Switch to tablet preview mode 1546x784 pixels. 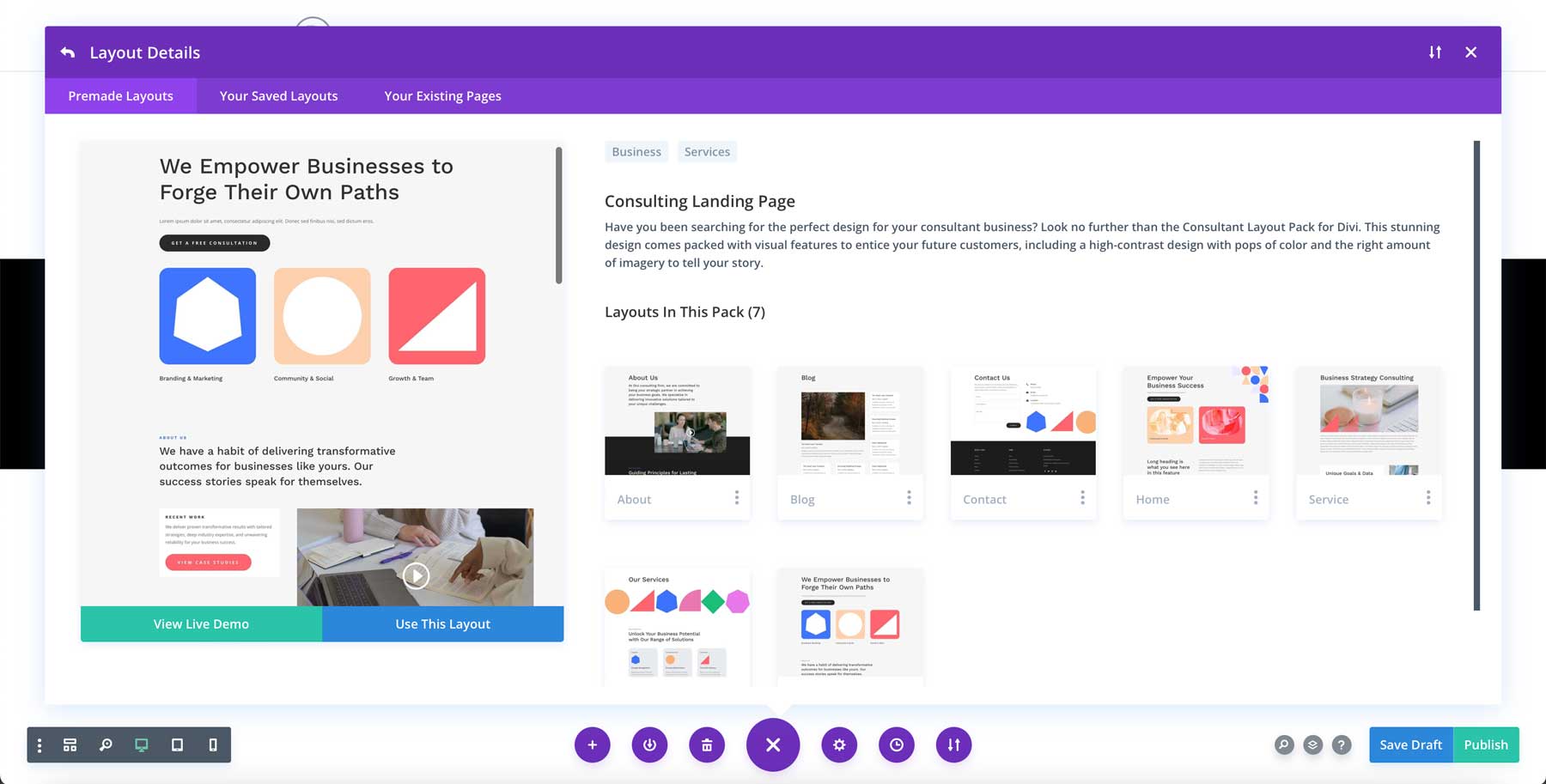pyautogui.click(x=177, y=744)
